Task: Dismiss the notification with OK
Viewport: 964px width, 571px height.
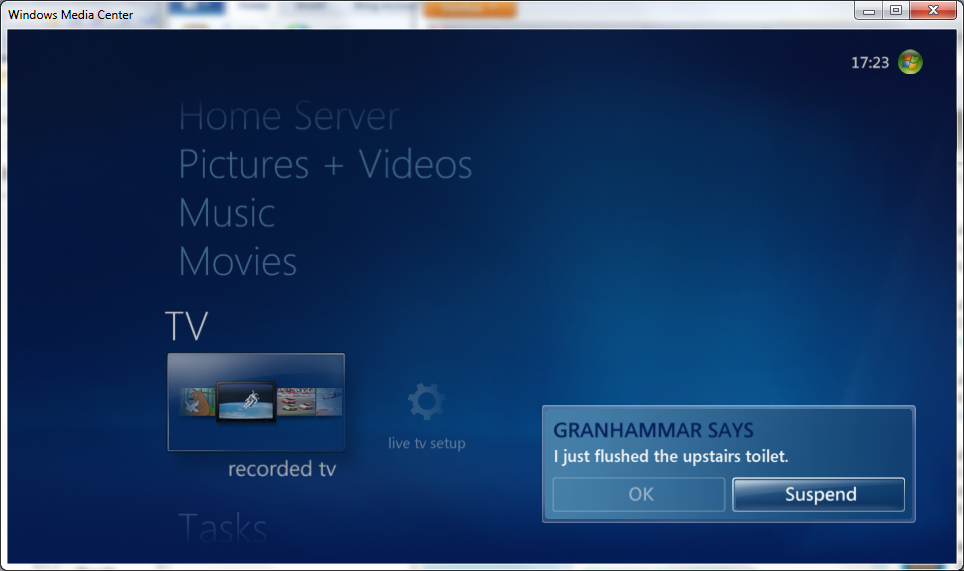Action: 639,494
